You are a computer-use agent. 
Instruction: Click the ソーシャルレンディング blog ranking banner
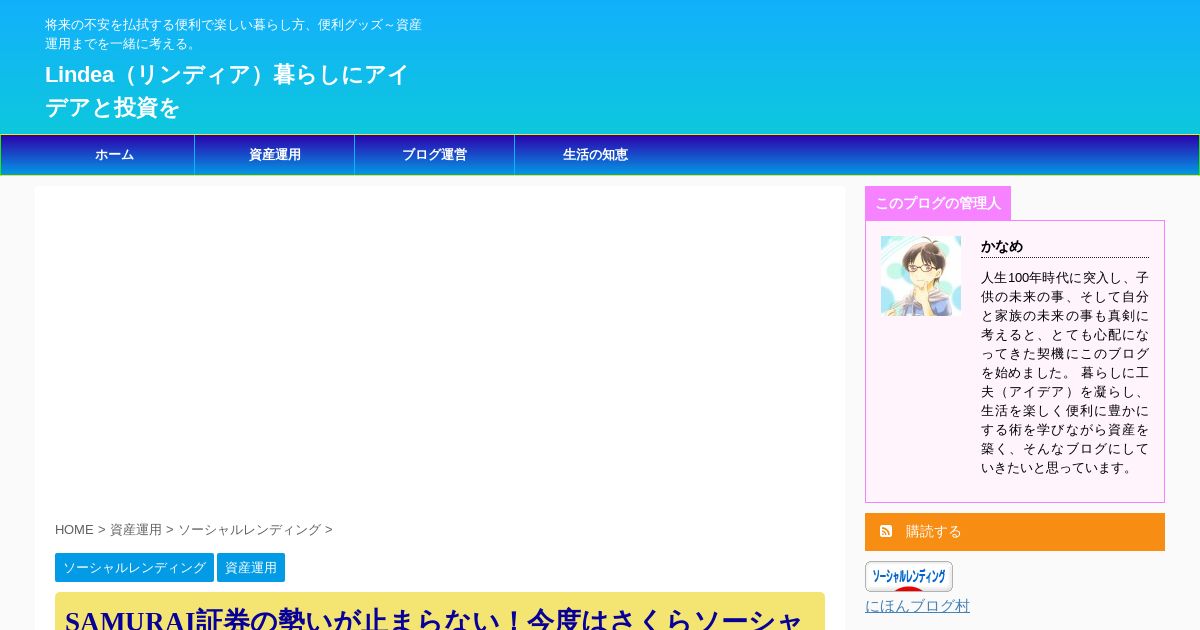909,576
